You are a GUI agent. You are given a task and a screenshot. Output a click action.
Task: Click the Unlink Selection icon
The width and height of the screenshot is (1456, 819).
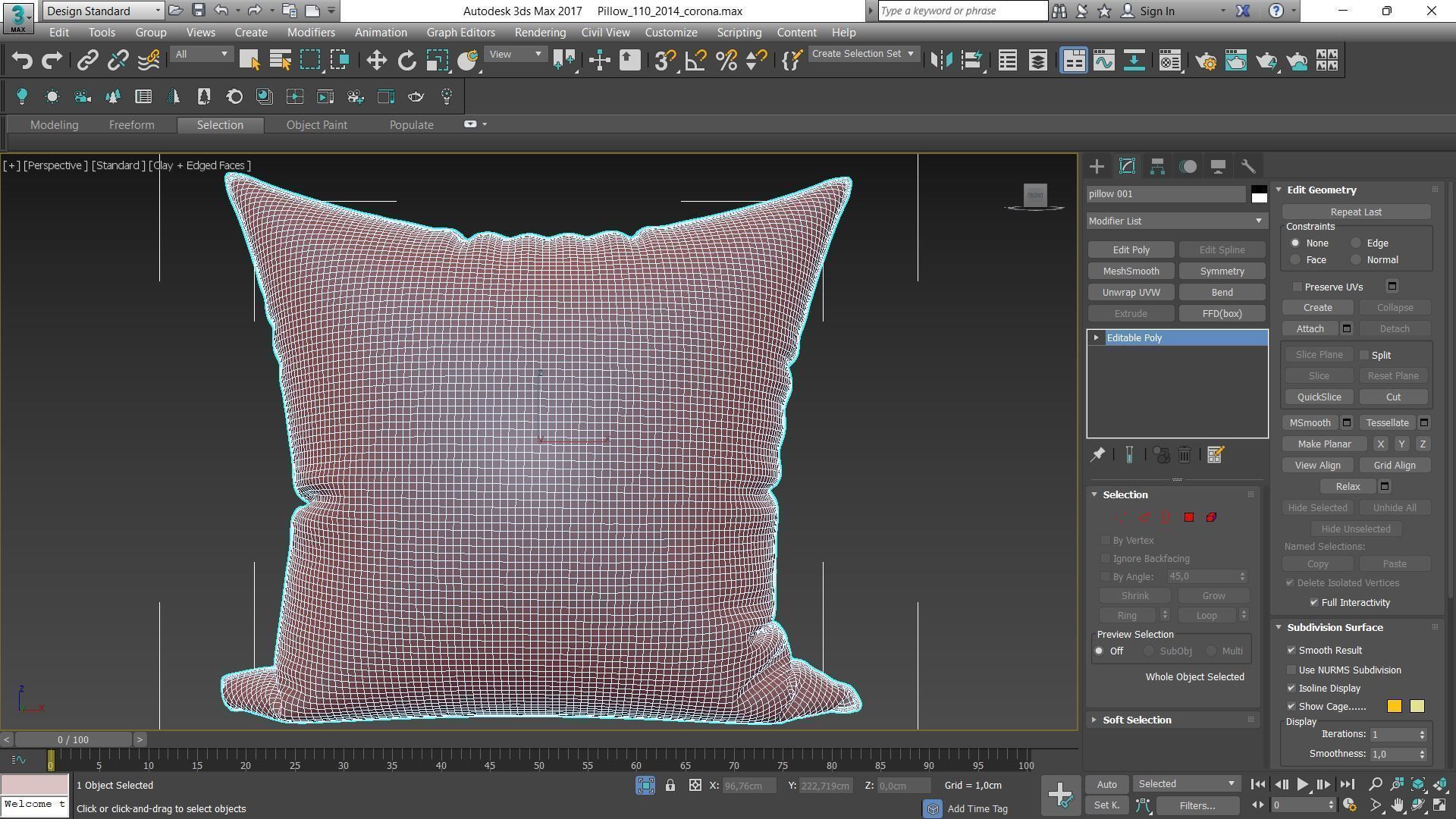tap(118, 61)
